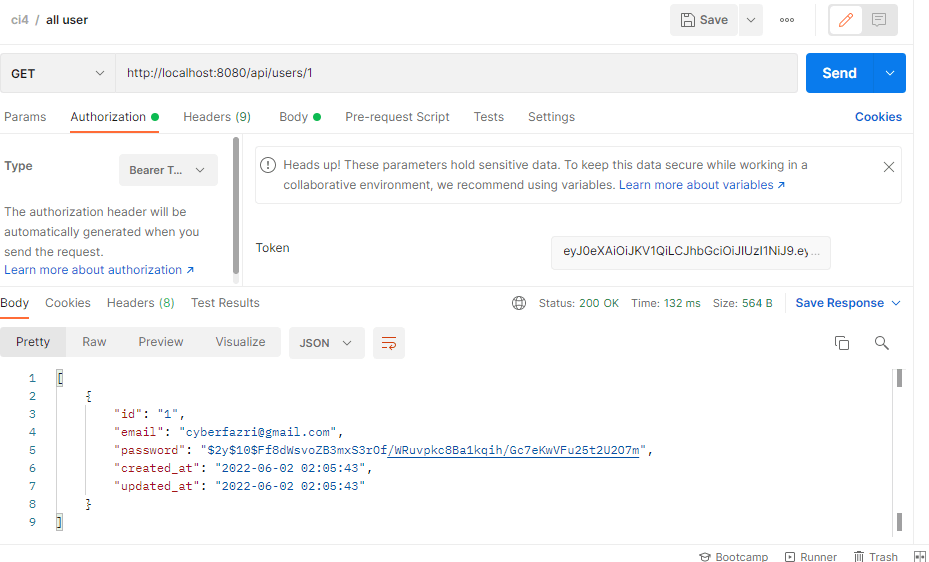Switch to the Visualize view

pos(241,342)
